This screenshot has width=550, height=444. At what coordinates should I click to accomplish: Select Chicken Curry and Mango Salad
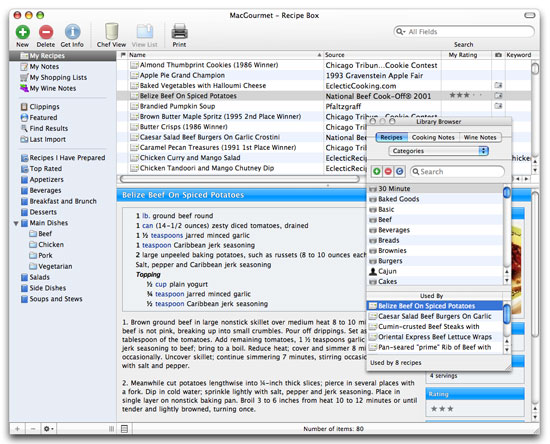(242, 158)
